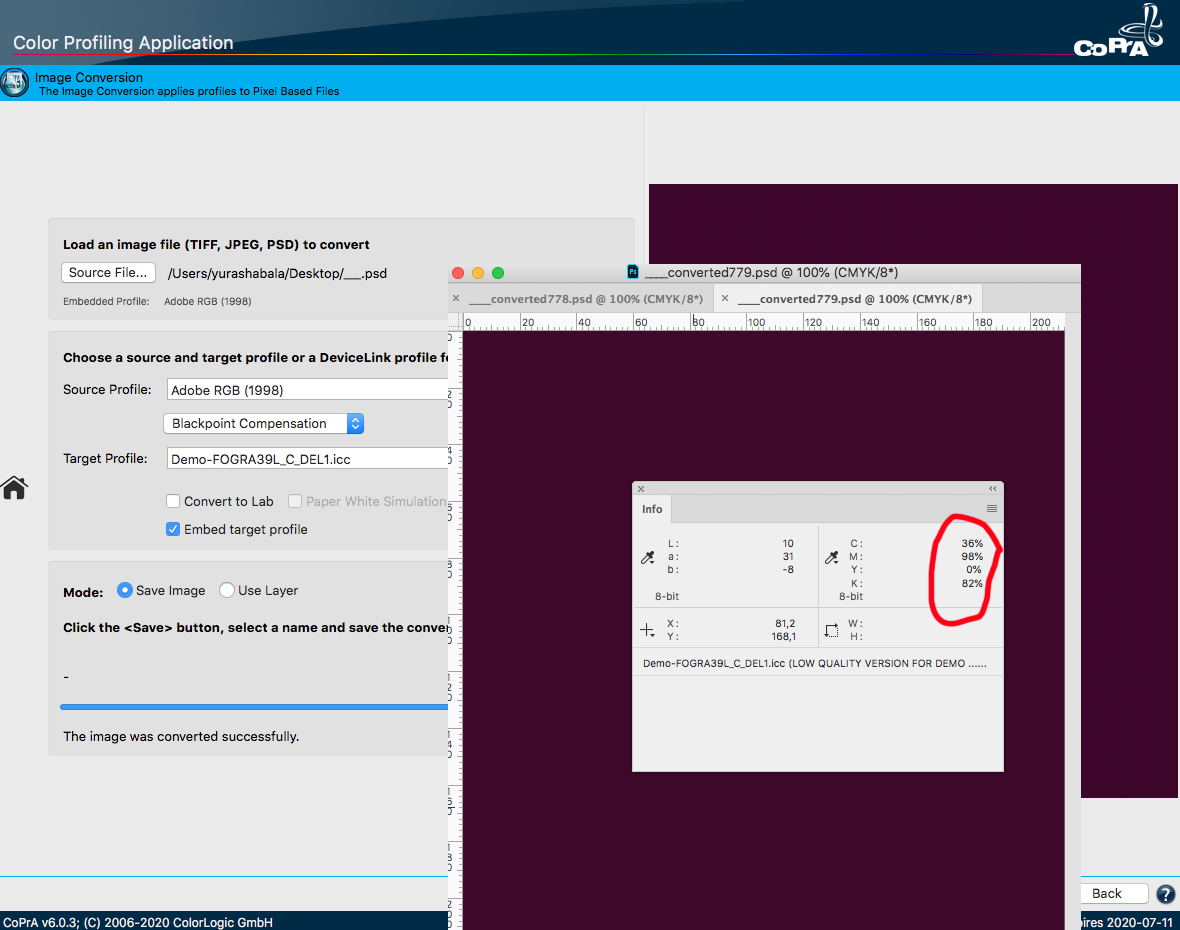The height and width of the screenshot is (930, 1180).
Task: Click the Lab eyedropper readout icon
Action: coord(647,558)
